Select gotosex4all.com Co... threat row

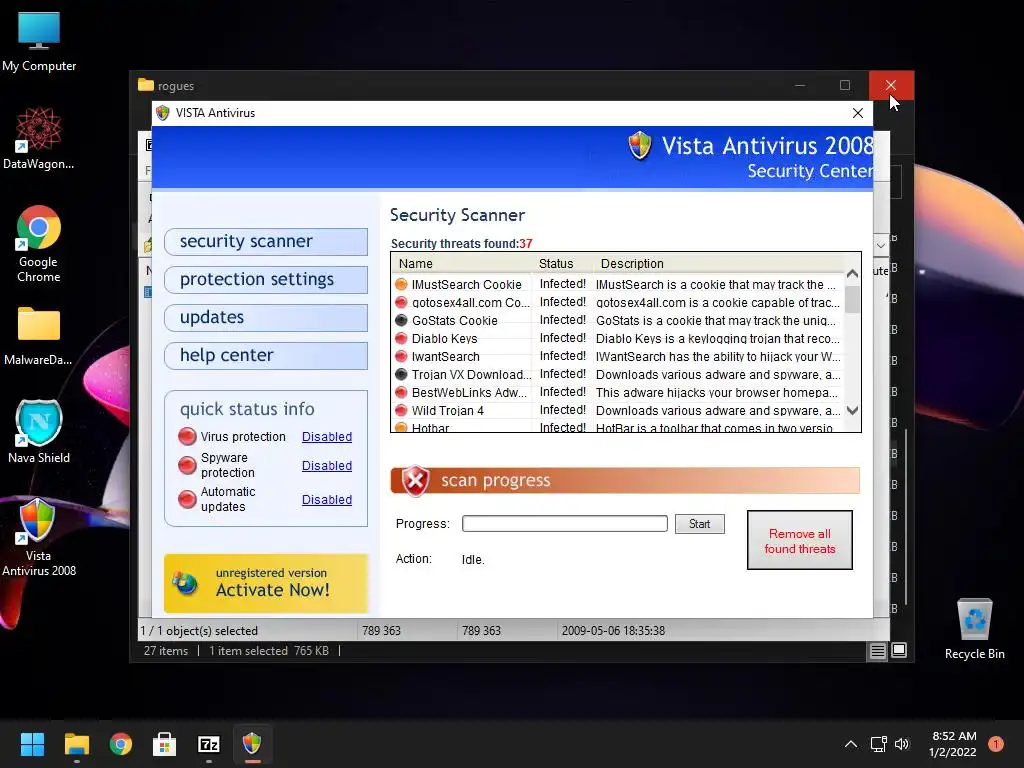(617, 302)
